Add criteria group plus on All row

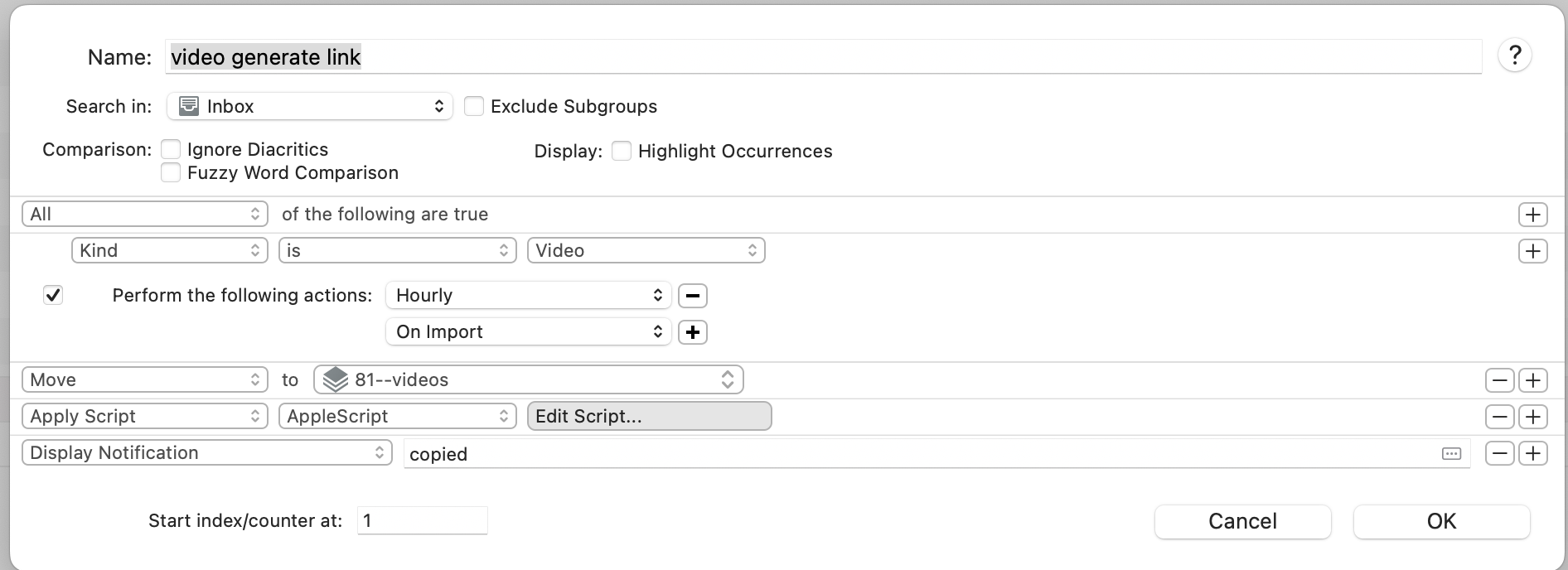(x=1532, y=215)
